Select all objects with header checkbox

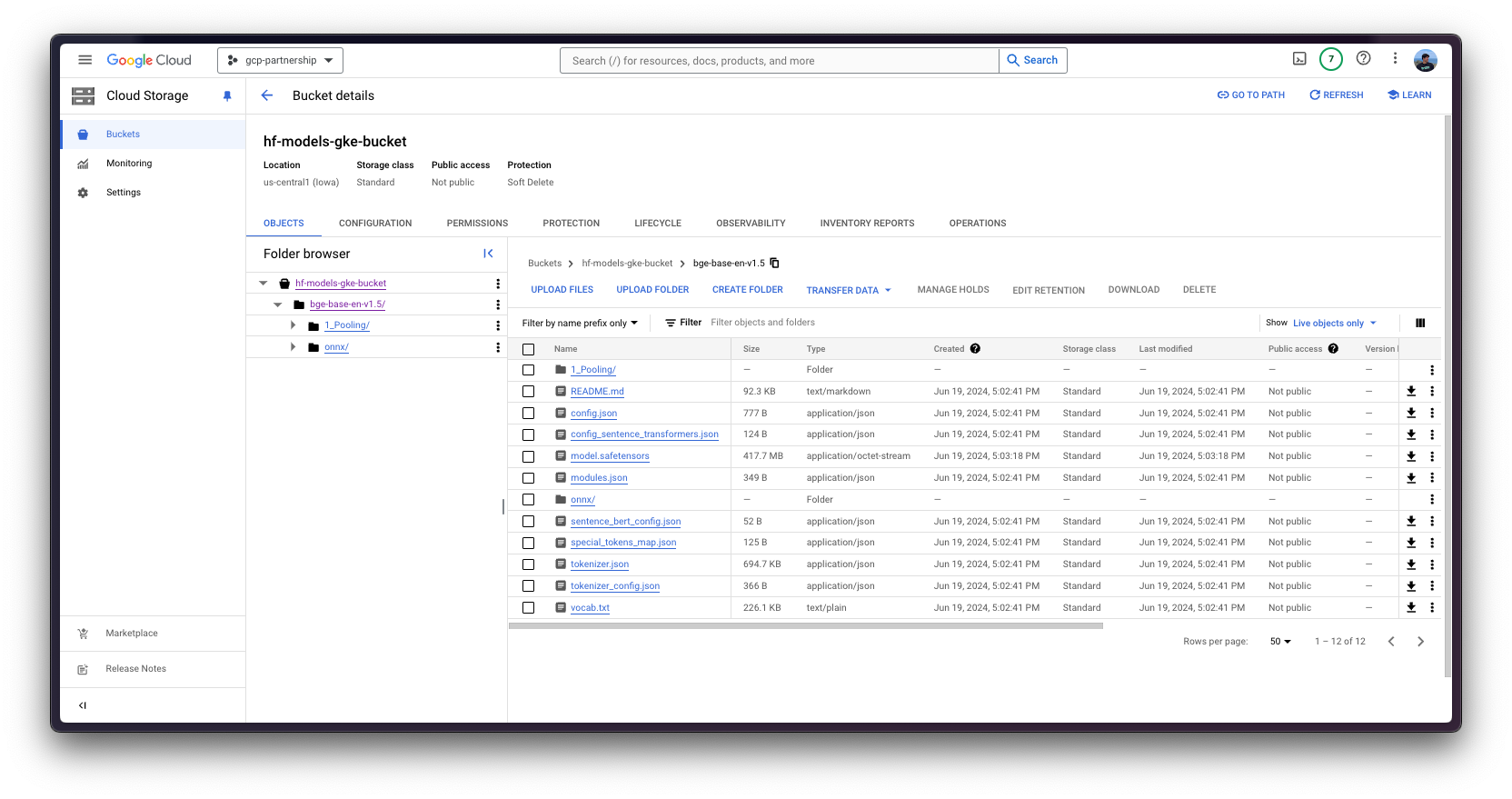[528, 349]
